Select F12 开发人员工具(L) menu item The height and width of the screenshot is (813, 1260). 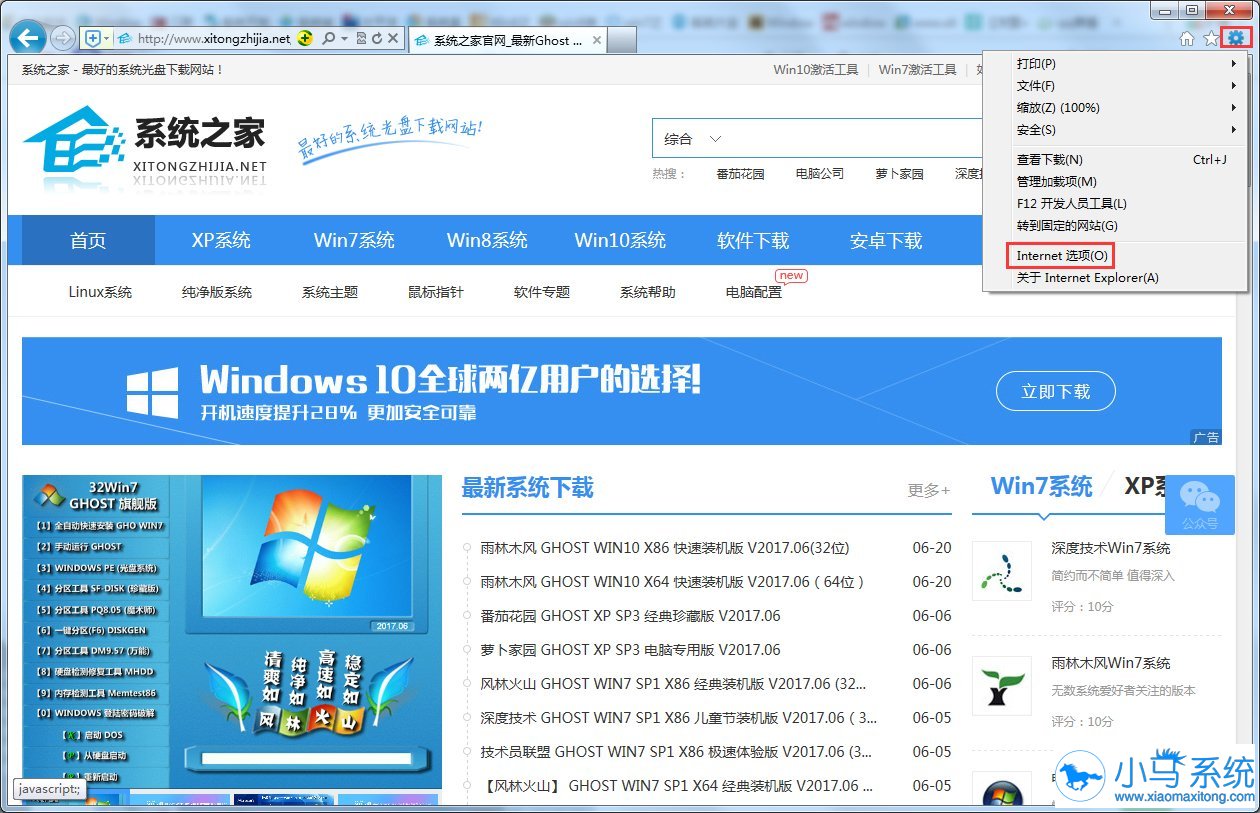tap(1115, 204)
